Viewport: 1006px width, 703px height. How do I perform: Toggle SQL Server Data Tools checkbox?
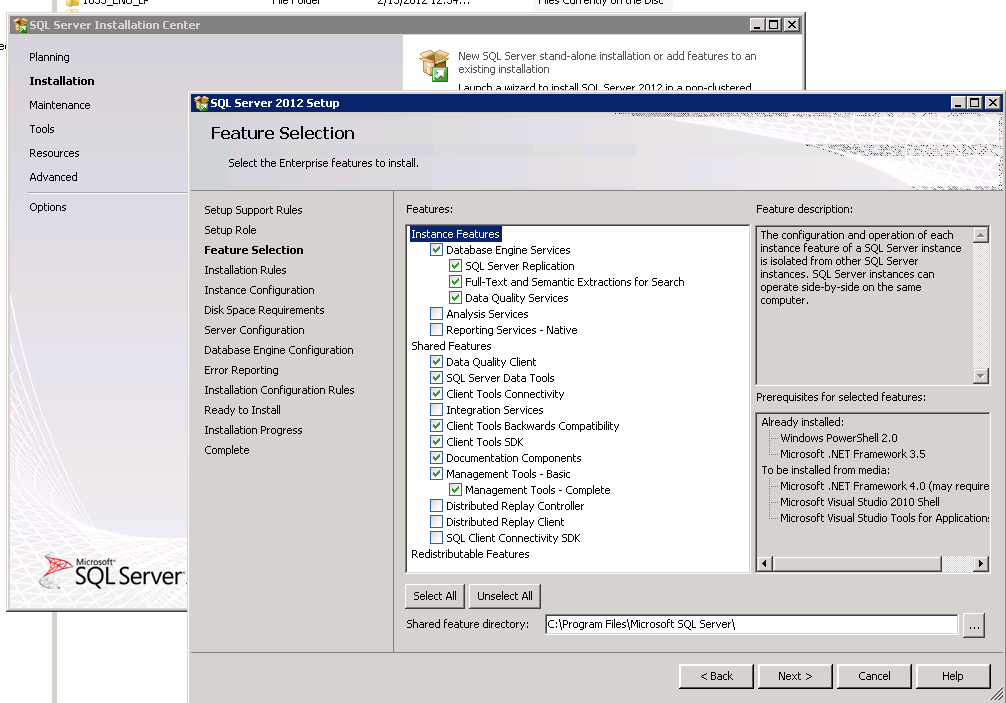[x=436, y=378]
